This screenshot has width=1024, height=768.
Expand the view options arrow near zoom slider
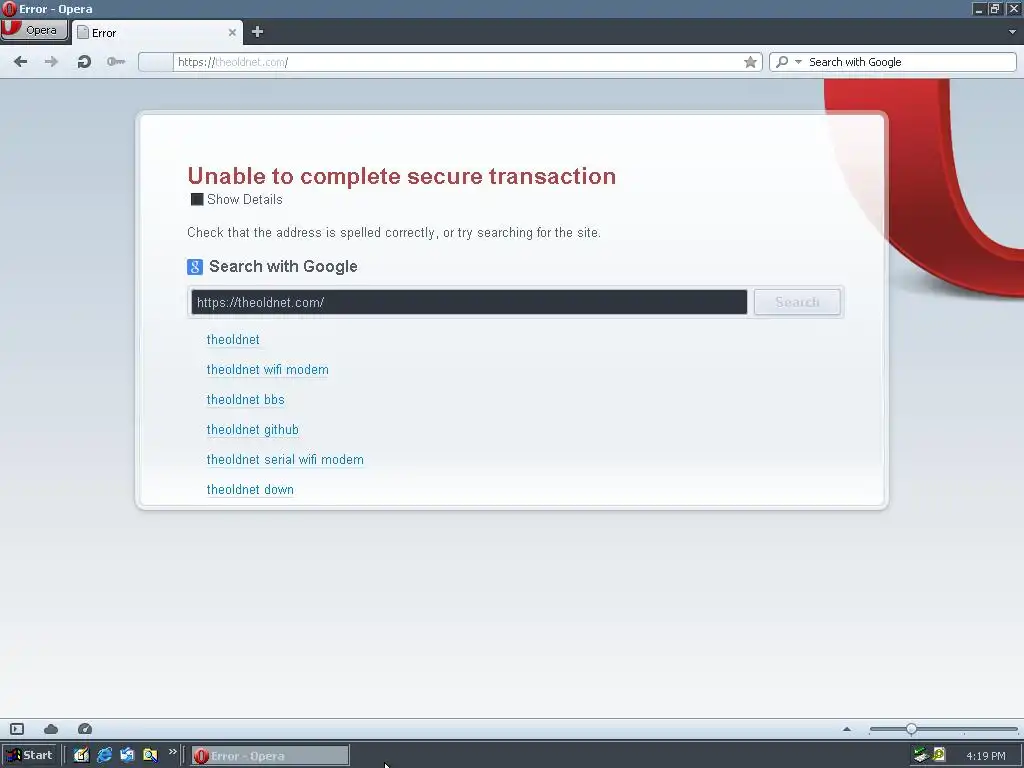click(847, 729)
